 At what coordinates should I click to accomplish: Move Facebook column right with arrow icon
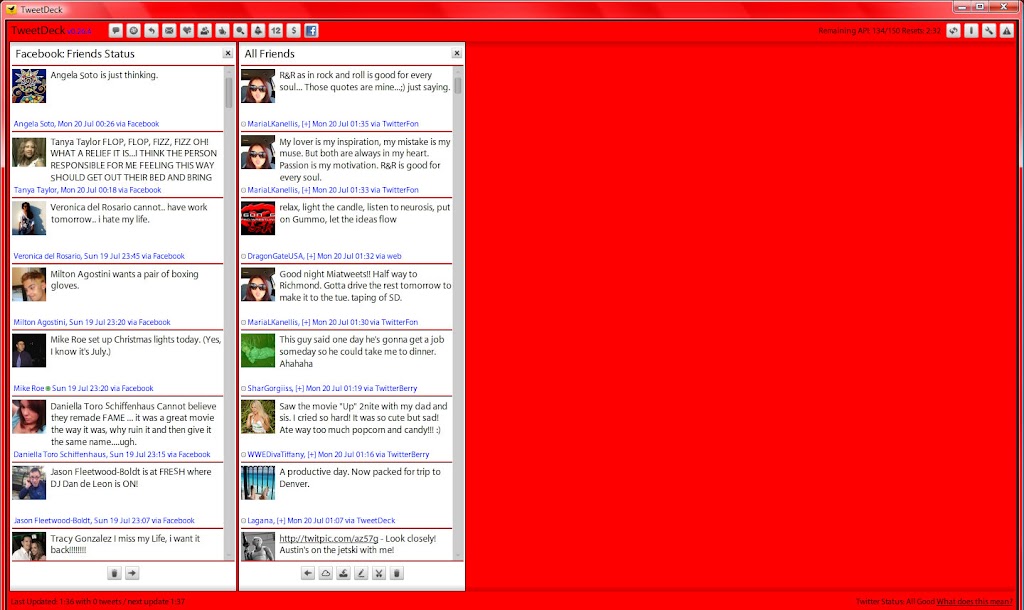[x=132, y=573]
